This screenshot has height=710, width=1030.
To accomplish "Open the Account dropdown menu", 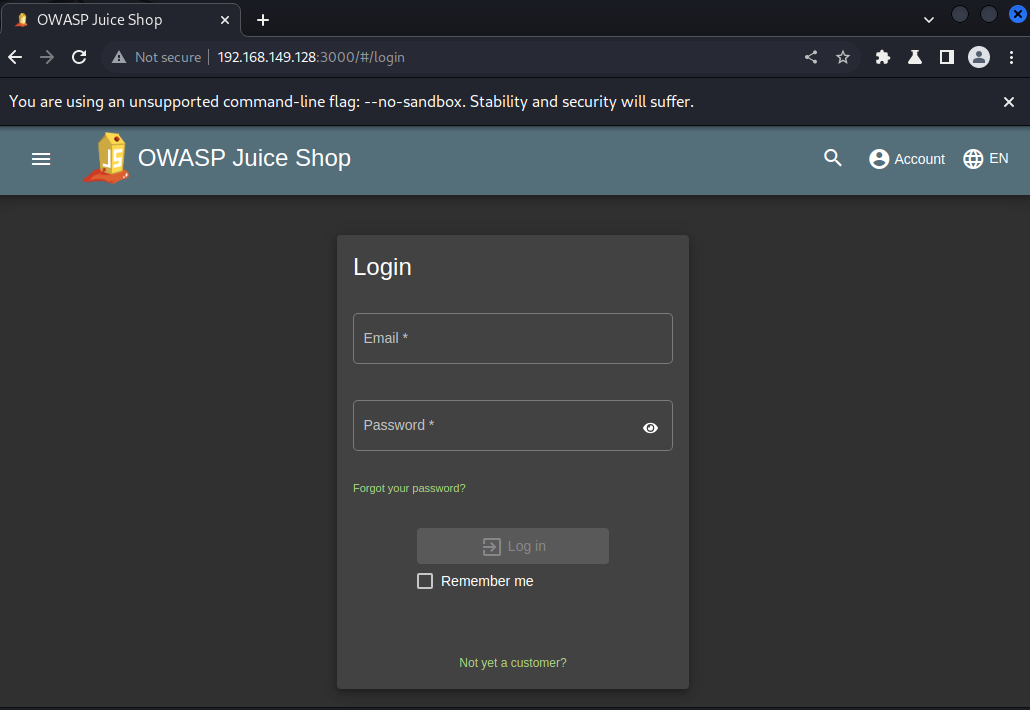I will (907, 159).
